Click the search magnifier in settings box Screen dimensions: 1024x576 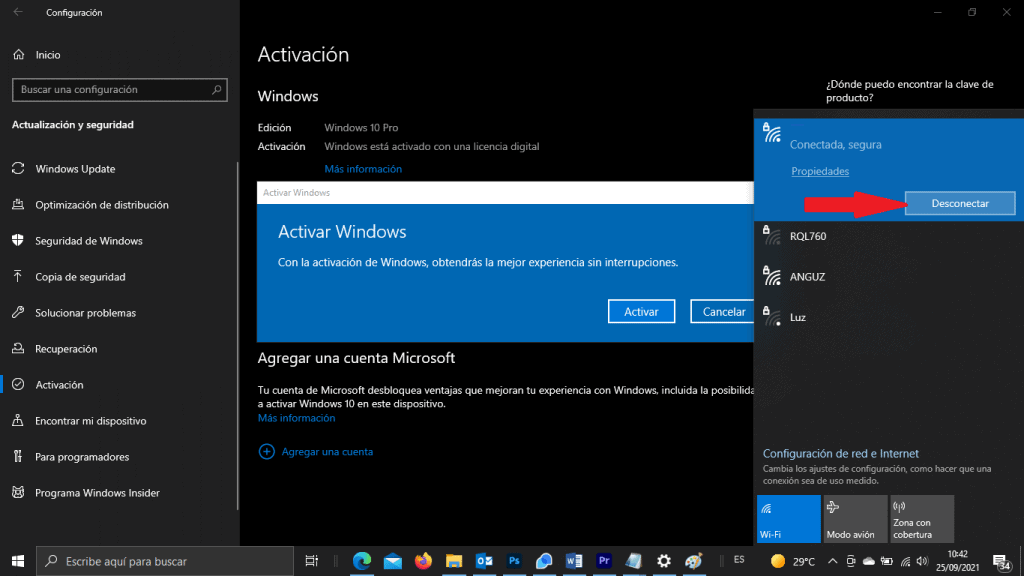pos(216,89)
